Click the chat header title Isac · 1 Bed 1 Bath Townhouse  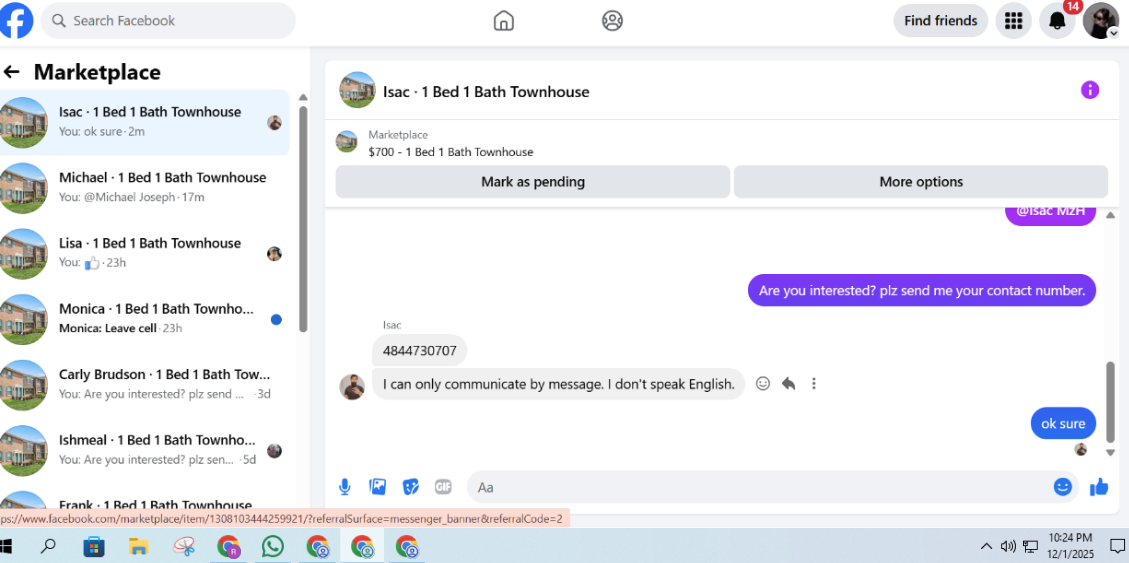tap(486, 91)
